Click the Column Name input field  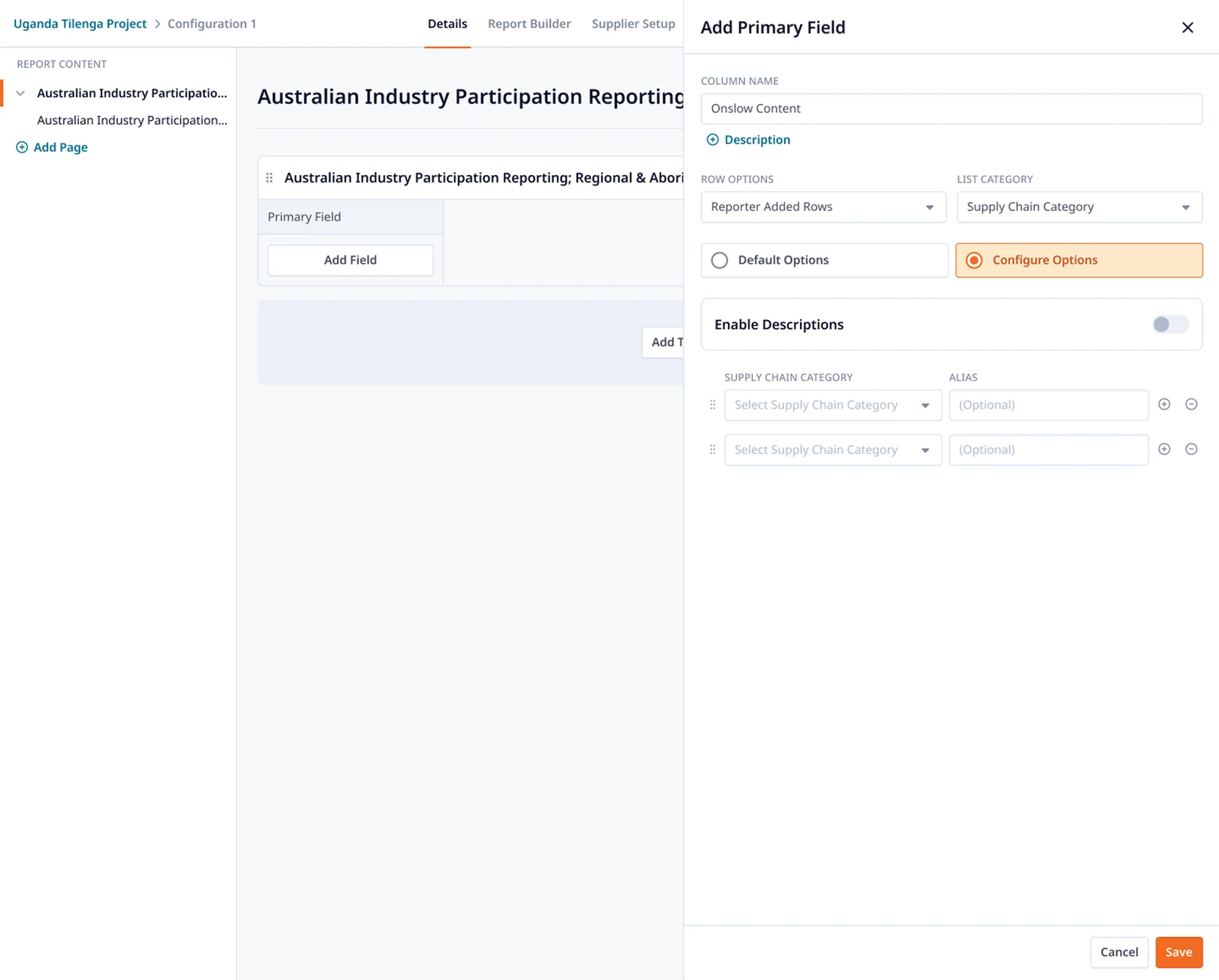click(952, 108)
